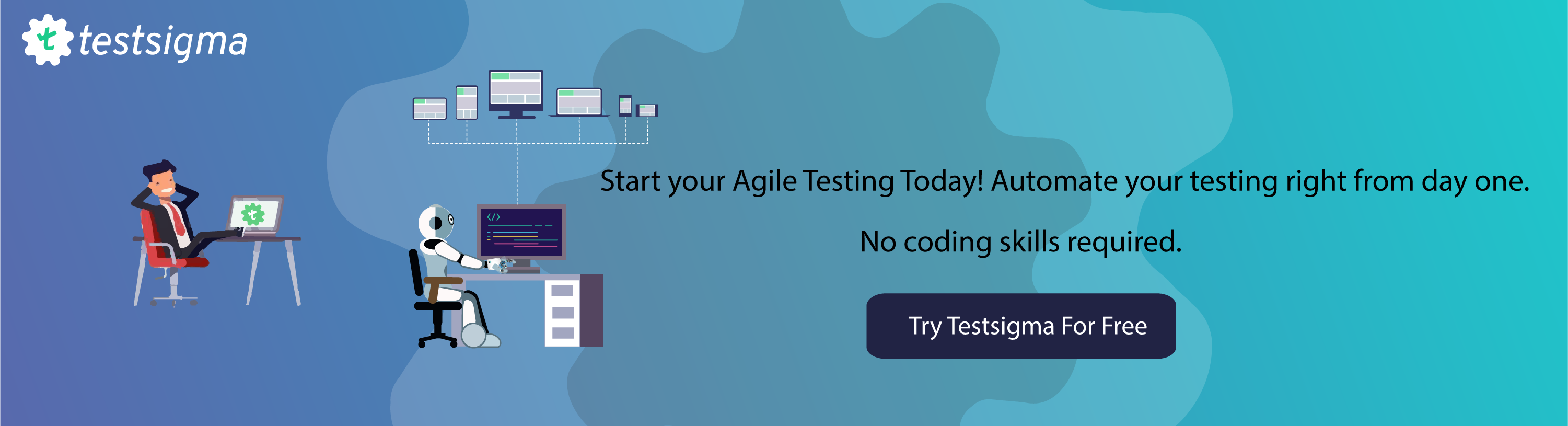Click the middle desk drawer
The height and width of the screenshot is (426, 1568).
click(562, 312)
